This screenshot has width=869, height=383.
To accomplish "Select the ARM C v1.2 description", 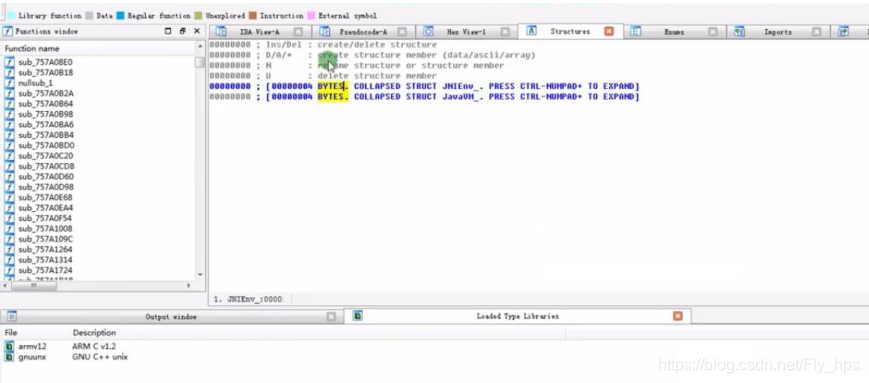I will (94, 346).
